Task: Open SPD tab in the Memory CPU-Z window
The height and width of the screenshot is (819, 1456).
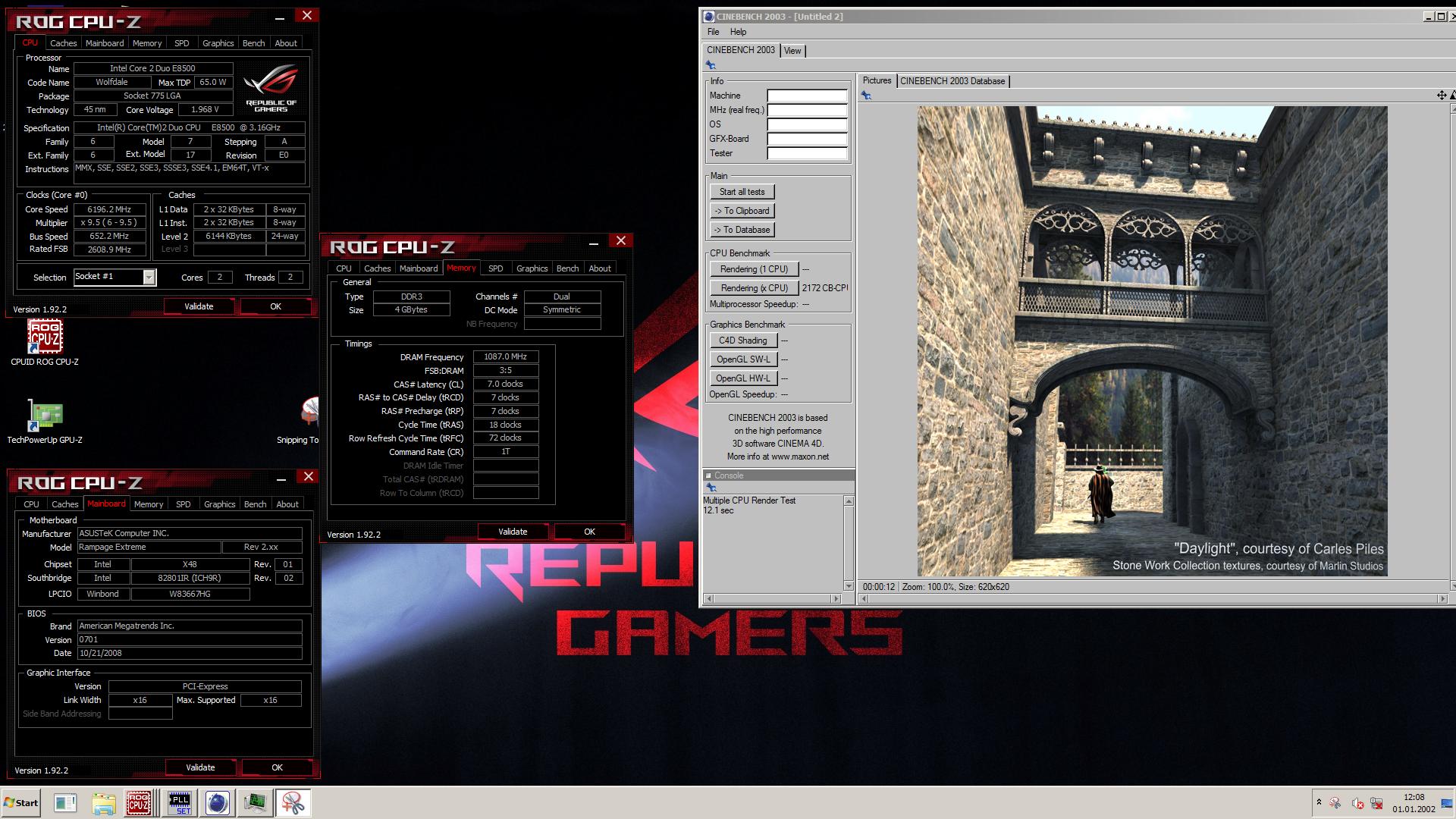Action: [x=495, y=268]
